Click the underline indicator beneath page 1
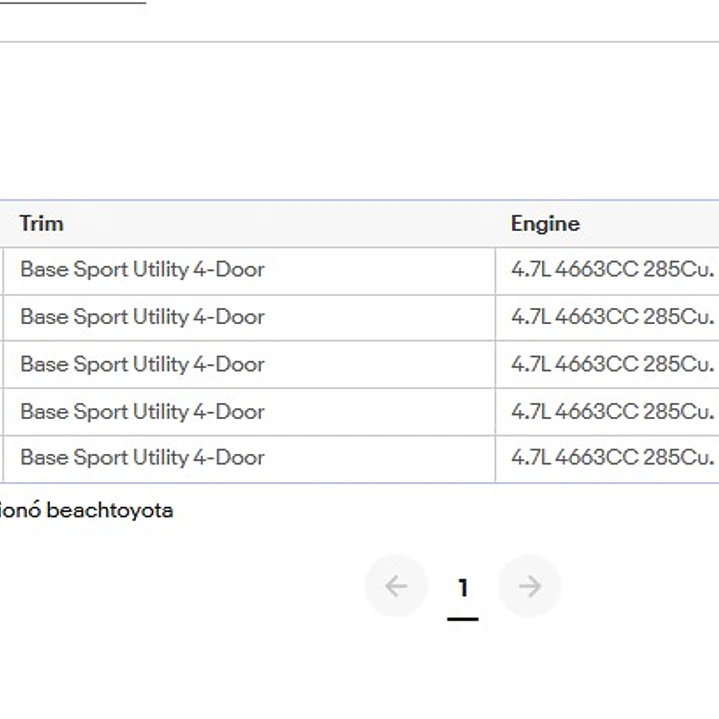 pos(463,619)
